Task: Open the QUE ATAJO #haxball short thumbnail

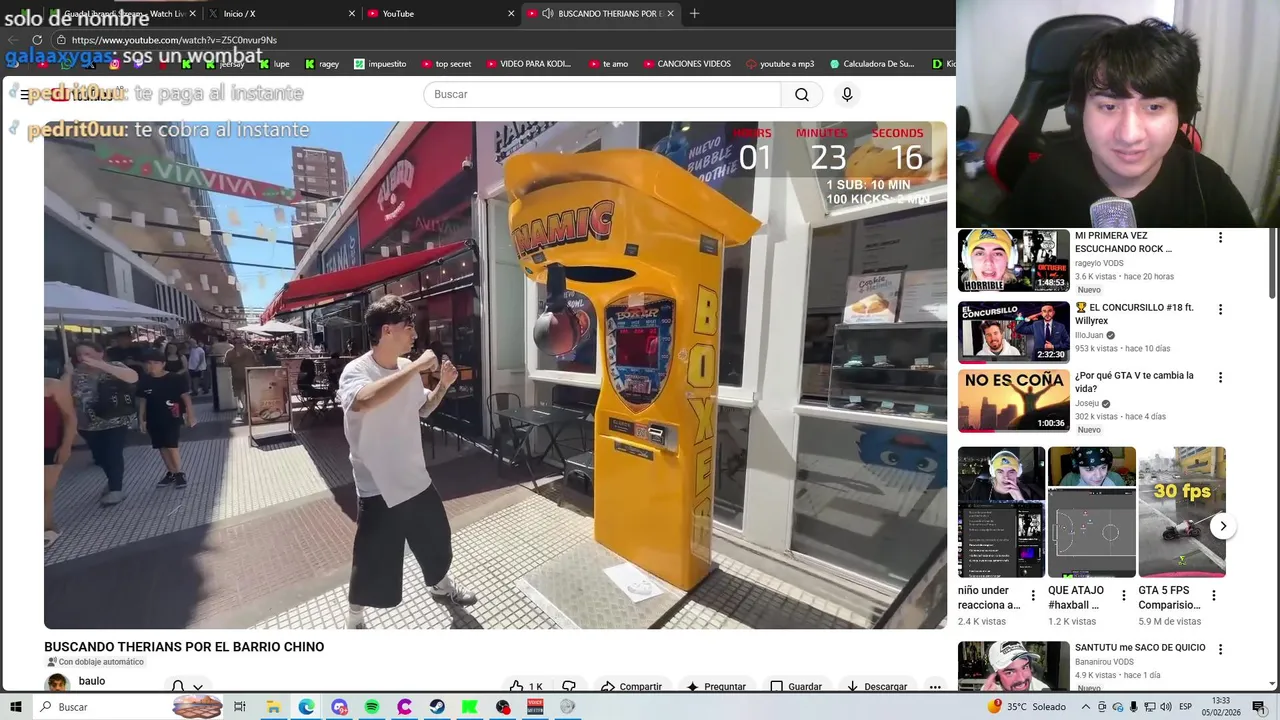Action: [x=1092, y=512]
